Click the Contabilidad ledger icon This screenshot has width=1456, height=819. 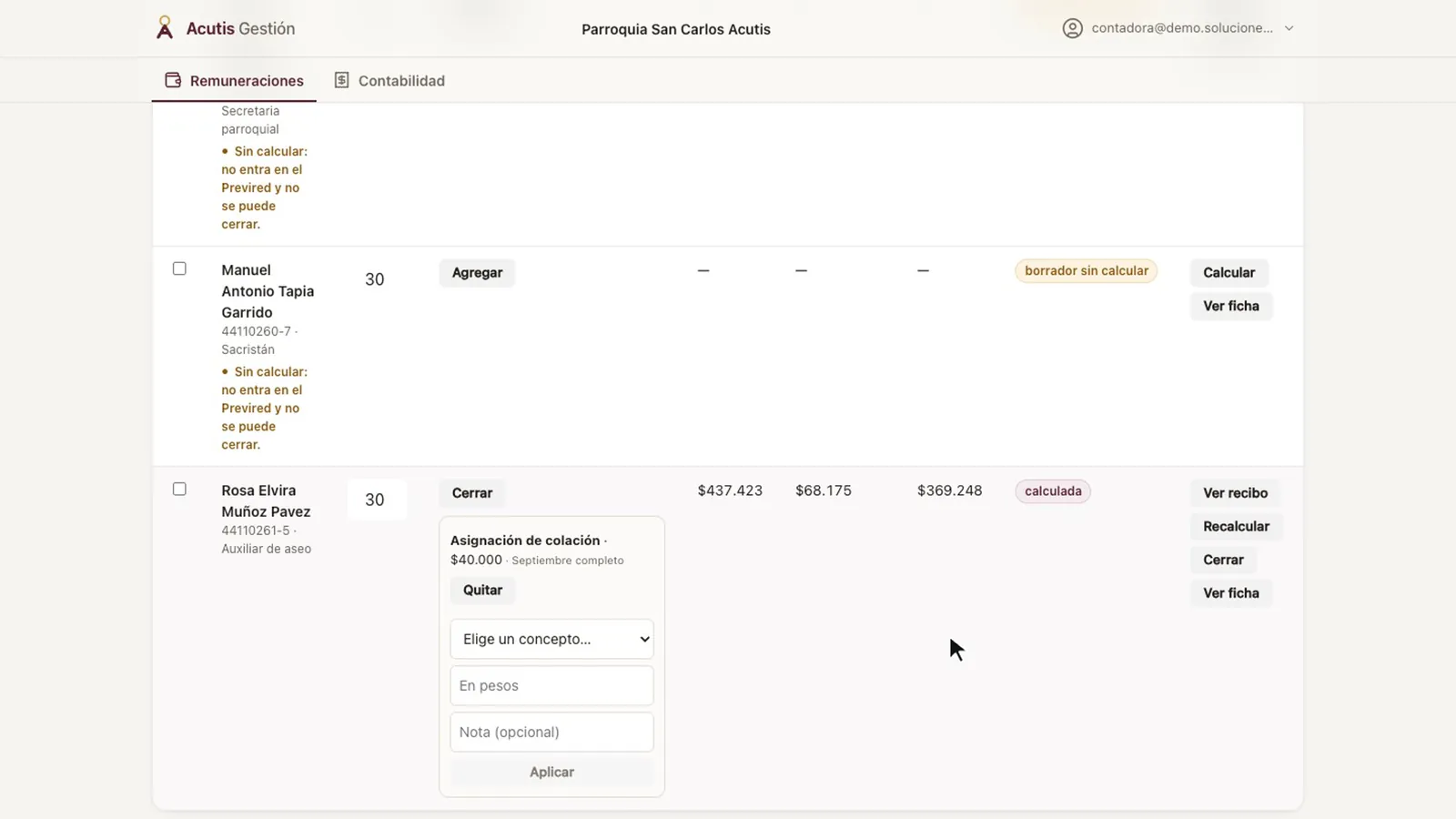[341, 80]
